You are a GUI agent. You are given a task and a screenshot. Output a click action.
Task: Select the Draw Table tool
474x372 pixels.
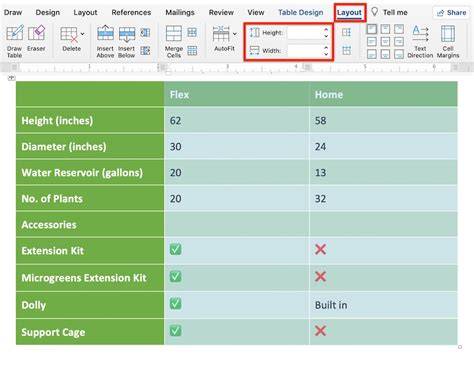coord(15,41)
